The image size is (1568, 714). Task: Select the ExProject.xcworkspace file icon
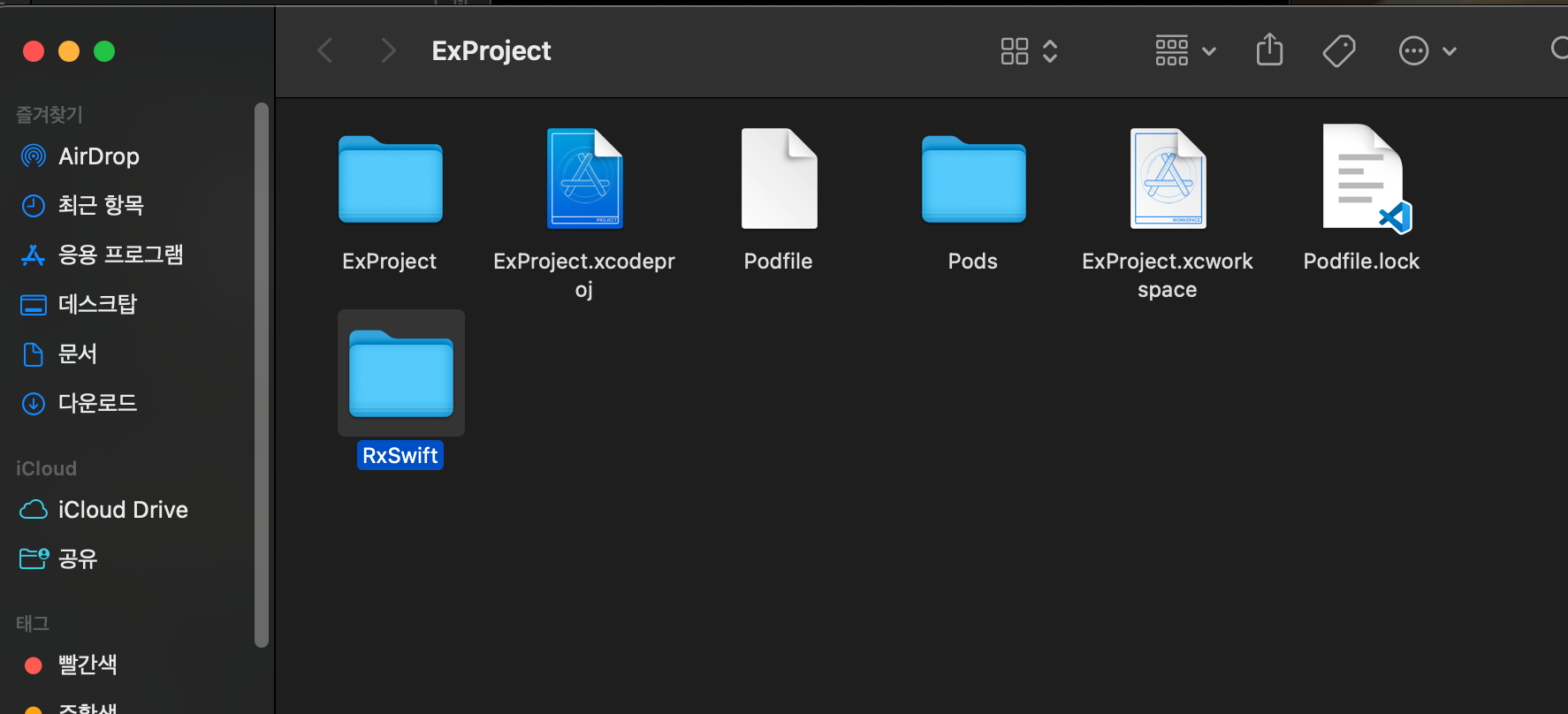click(x=1168, y=178)
